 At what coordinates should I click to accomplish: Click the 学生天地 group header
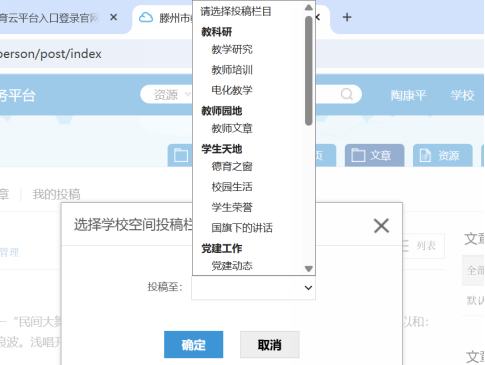222,149
